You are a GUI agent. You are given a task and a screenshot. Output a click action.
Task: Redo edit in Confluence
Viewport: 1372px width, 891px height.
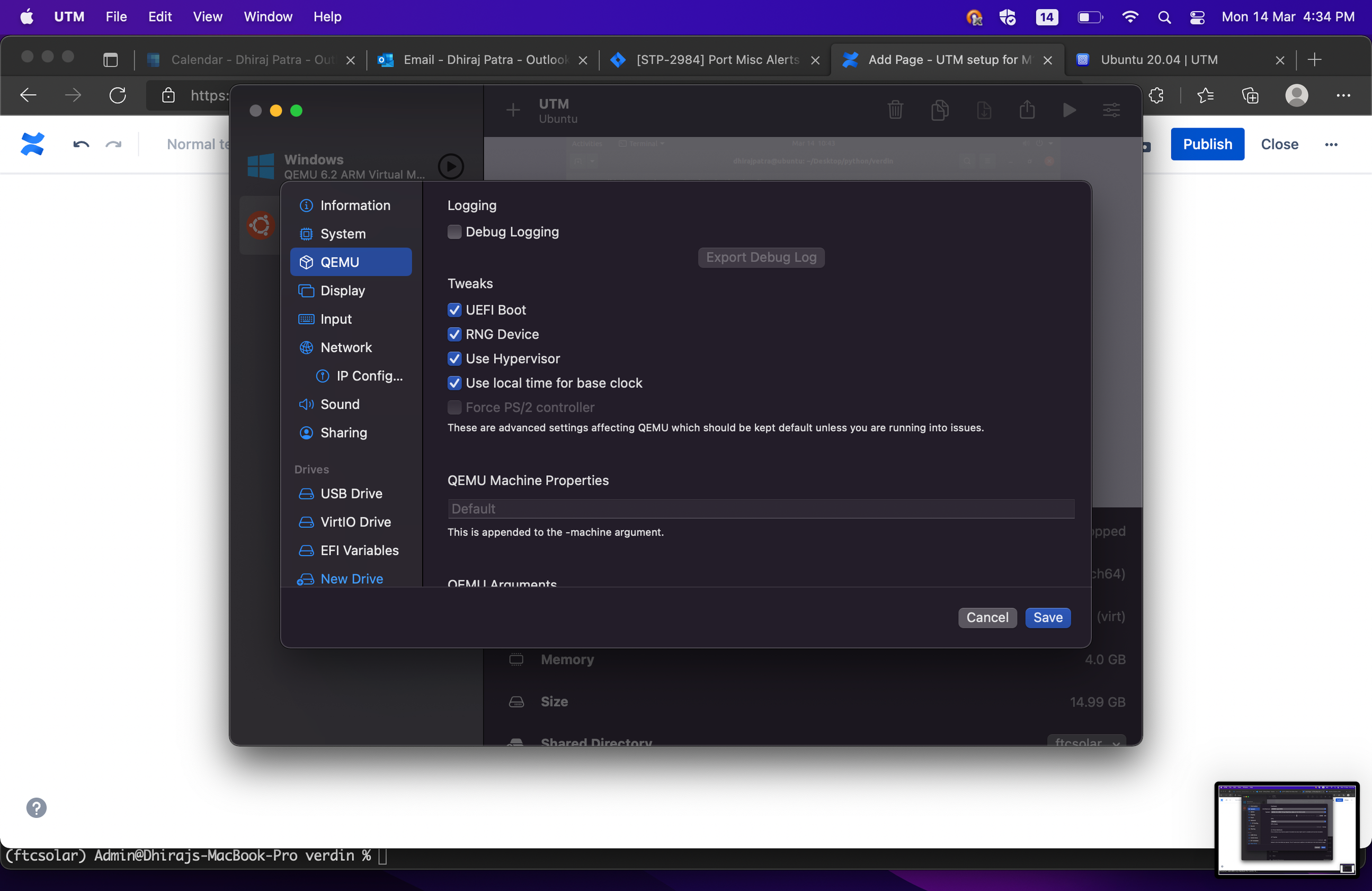113,144
